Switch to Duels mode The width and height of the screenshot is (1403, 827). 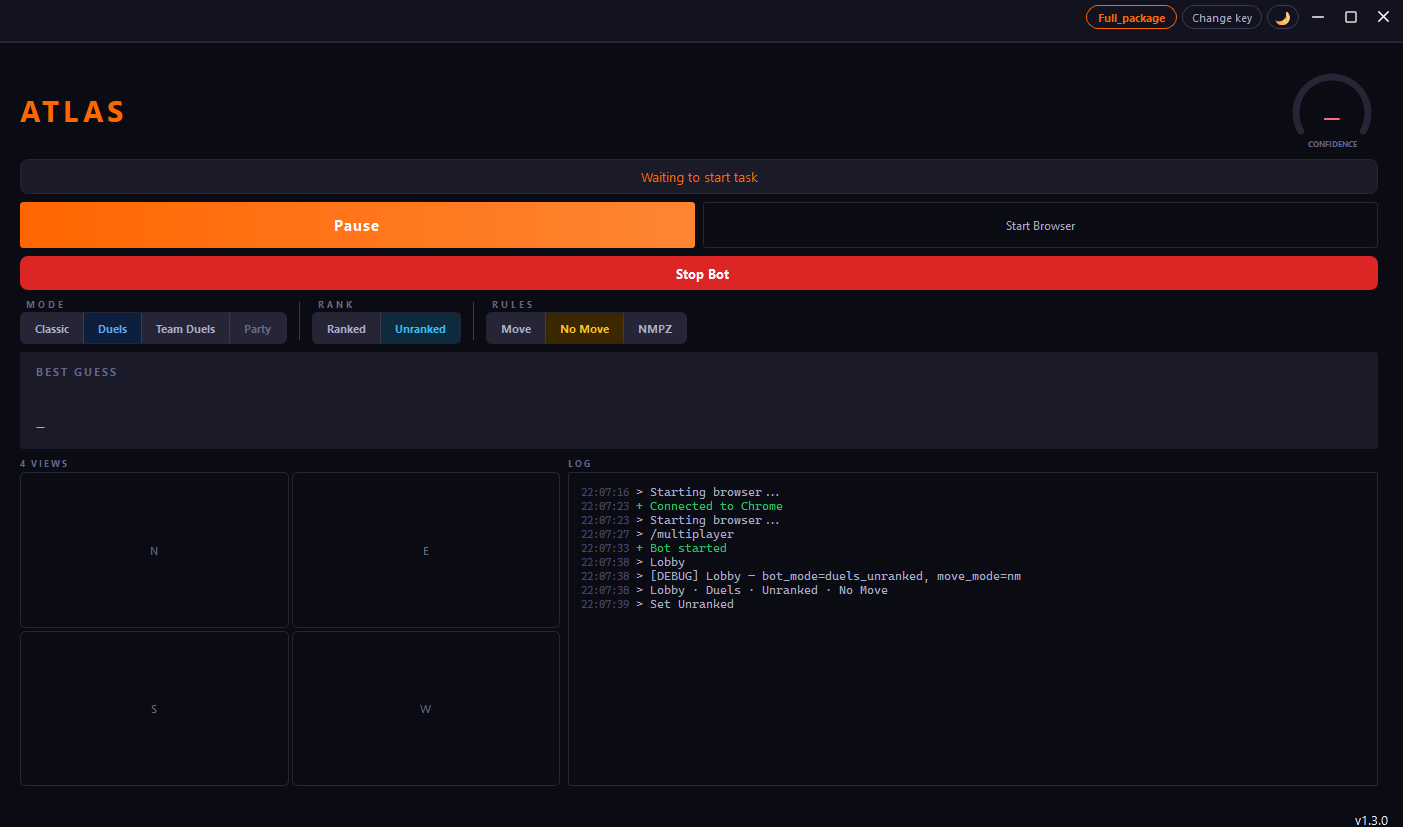[112, 328]
